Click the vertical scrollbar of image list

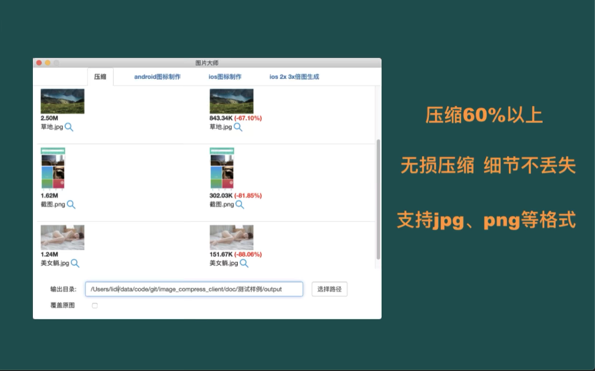(x=378, y=199)
